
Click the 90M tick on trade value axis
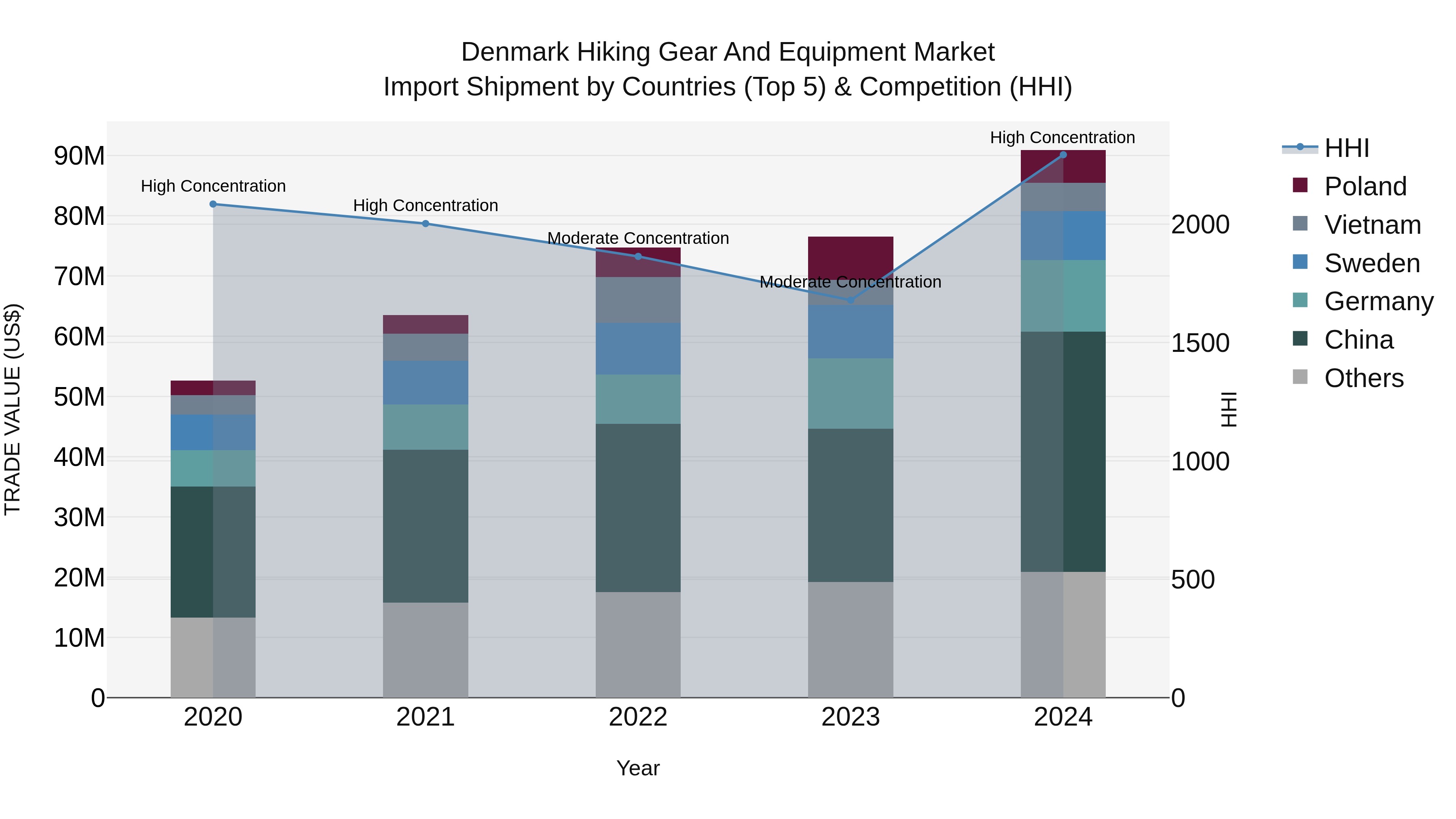tap(79, 156)
